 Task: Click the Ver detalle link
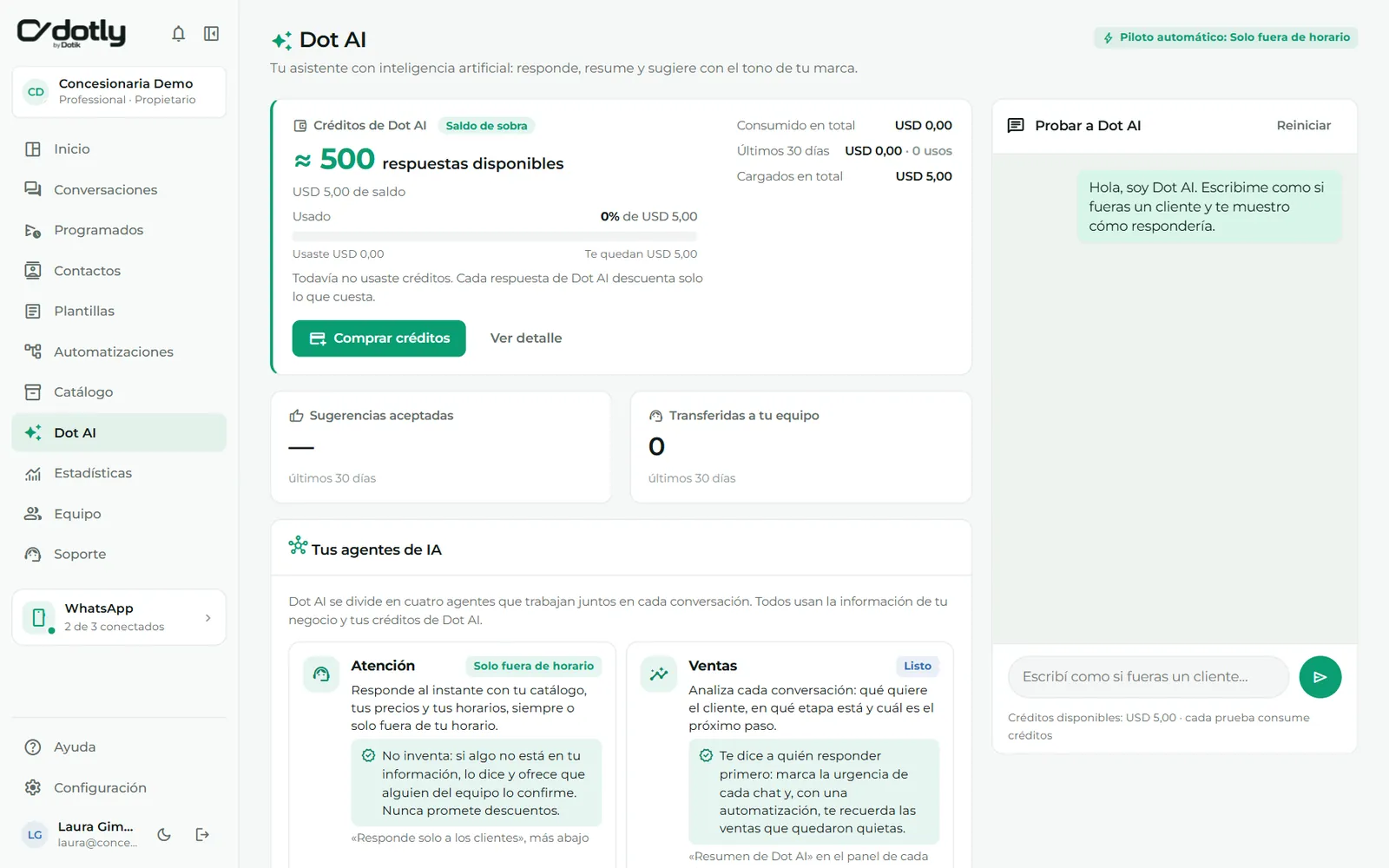(526, 339)
